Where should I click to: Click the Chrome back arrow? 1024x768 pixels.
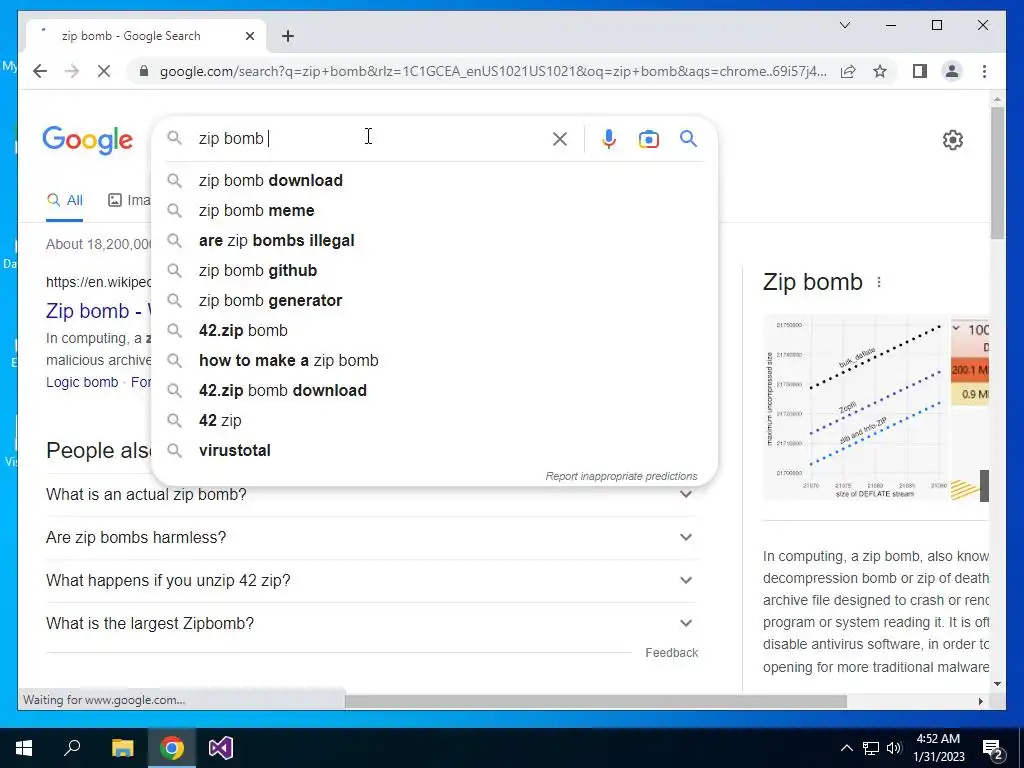tap(40, 71)
